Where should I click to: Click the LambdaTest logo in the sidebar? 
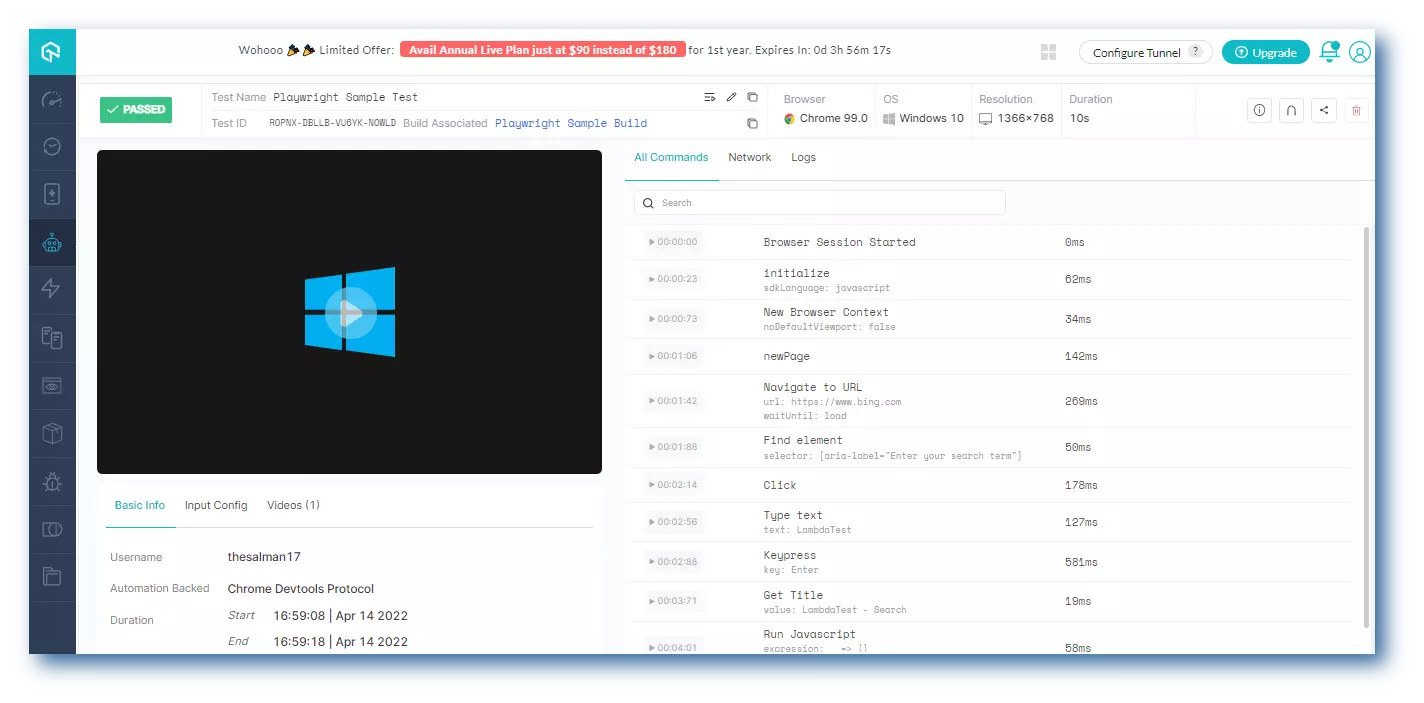(x=52, y=52)
